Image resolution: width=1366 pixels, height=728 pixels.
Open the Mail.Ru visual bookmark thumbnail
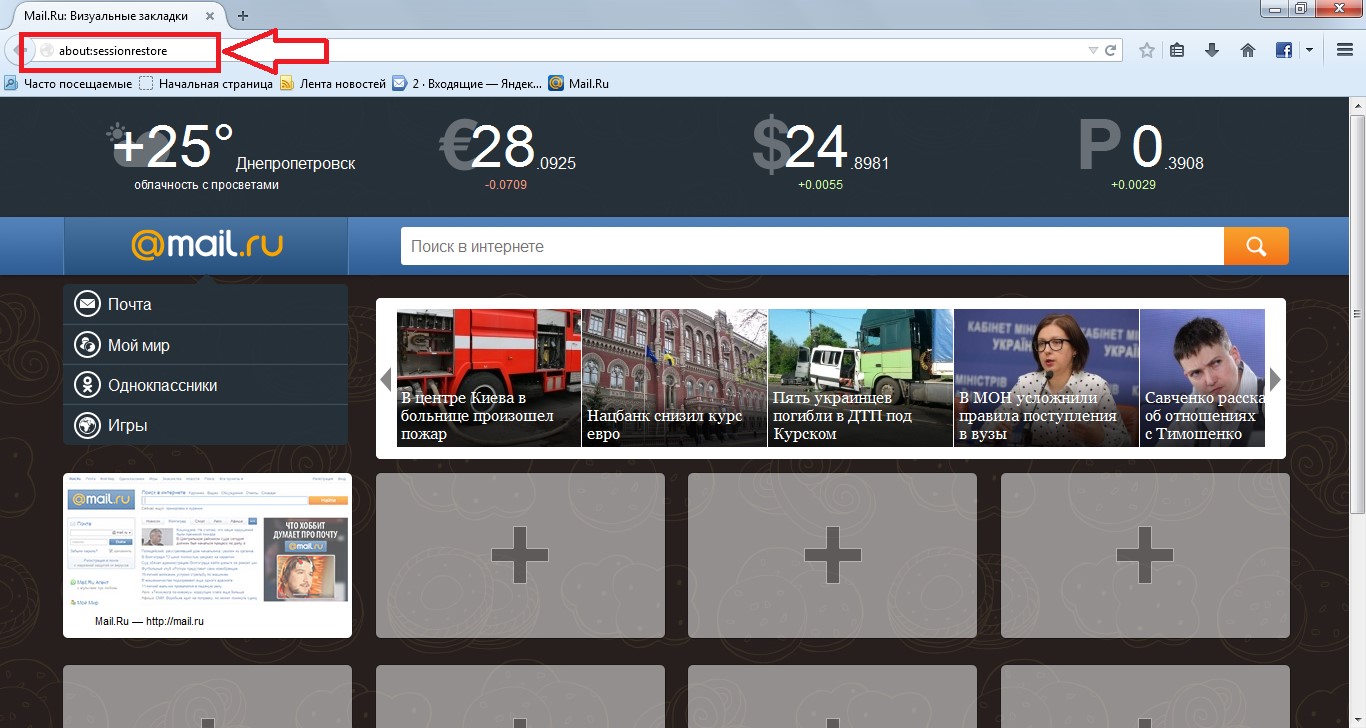207,554
